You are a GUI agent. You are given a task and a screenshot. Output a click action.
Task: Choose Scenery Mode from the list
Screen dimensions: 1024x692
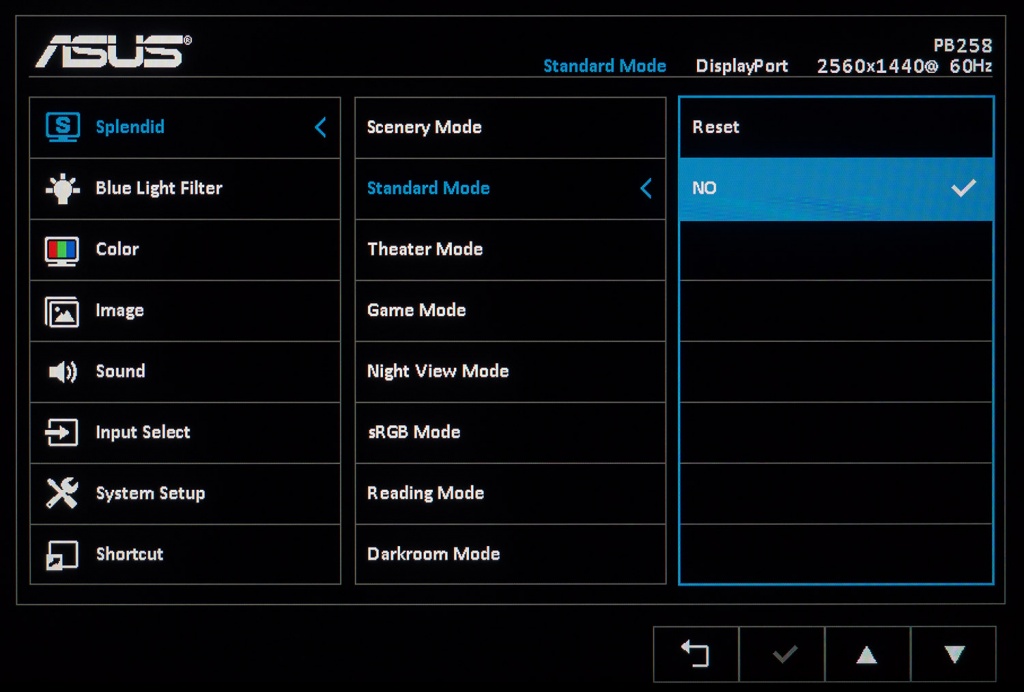(x=424, y=127)
